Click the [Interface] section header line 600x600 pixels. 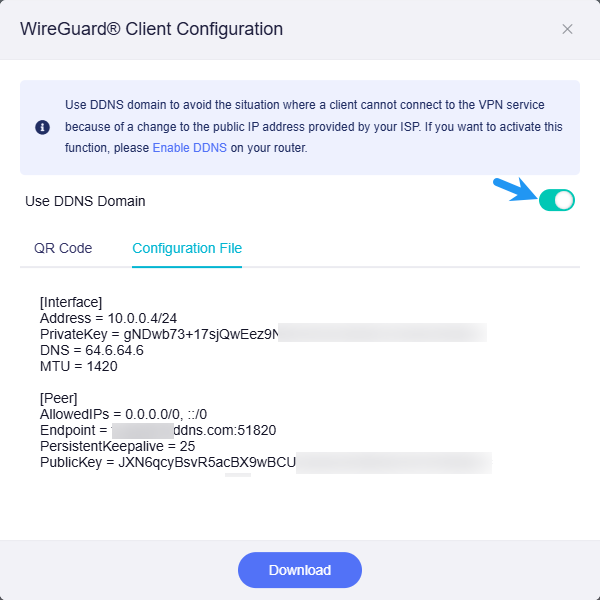[x=71, y=302]
